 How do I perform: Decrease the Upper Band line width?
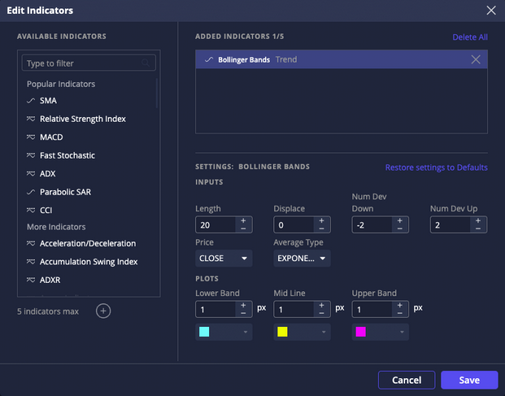(x=400, y=313)
